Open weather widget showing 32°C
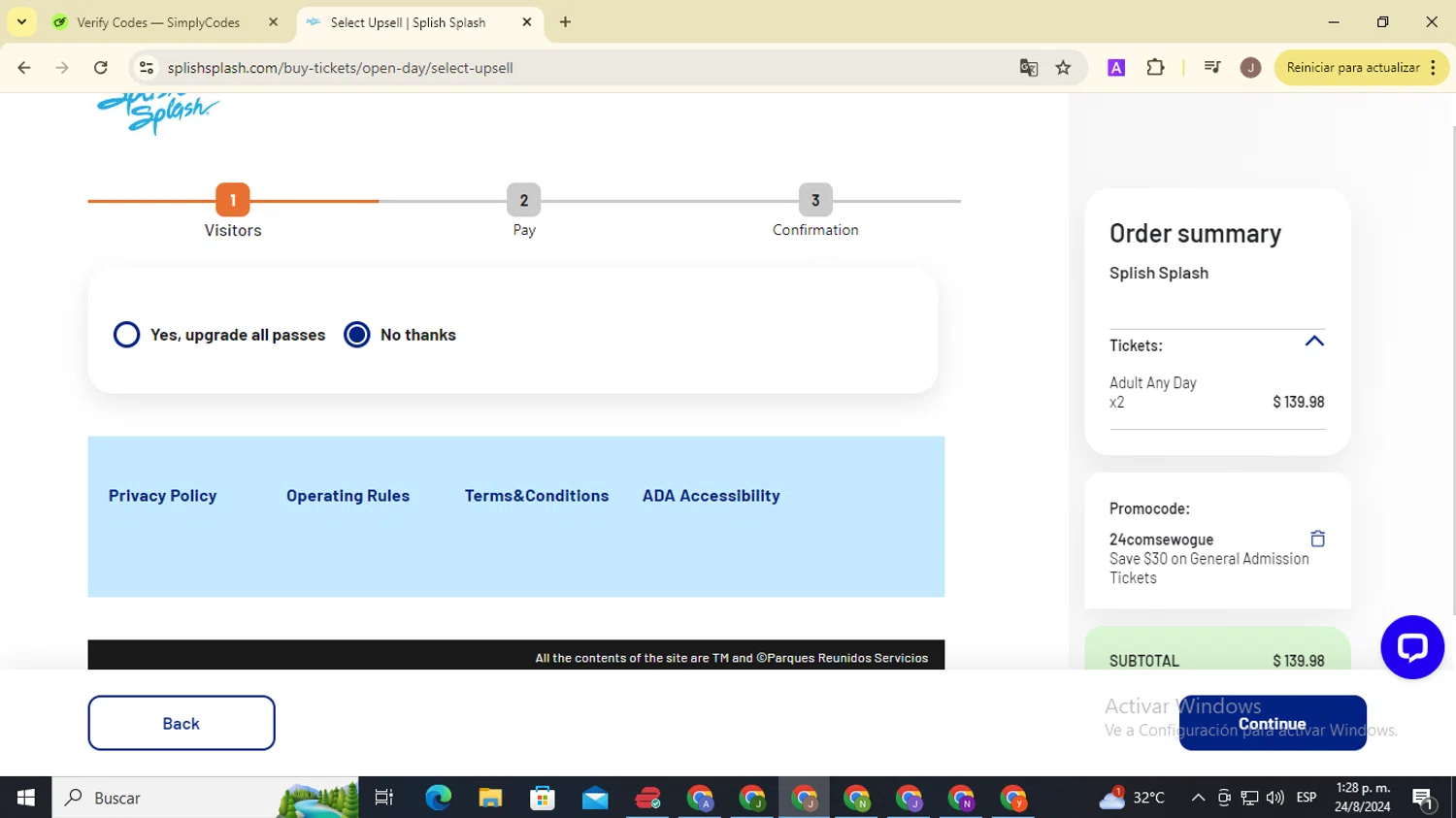 click(x=1132, y=798)
